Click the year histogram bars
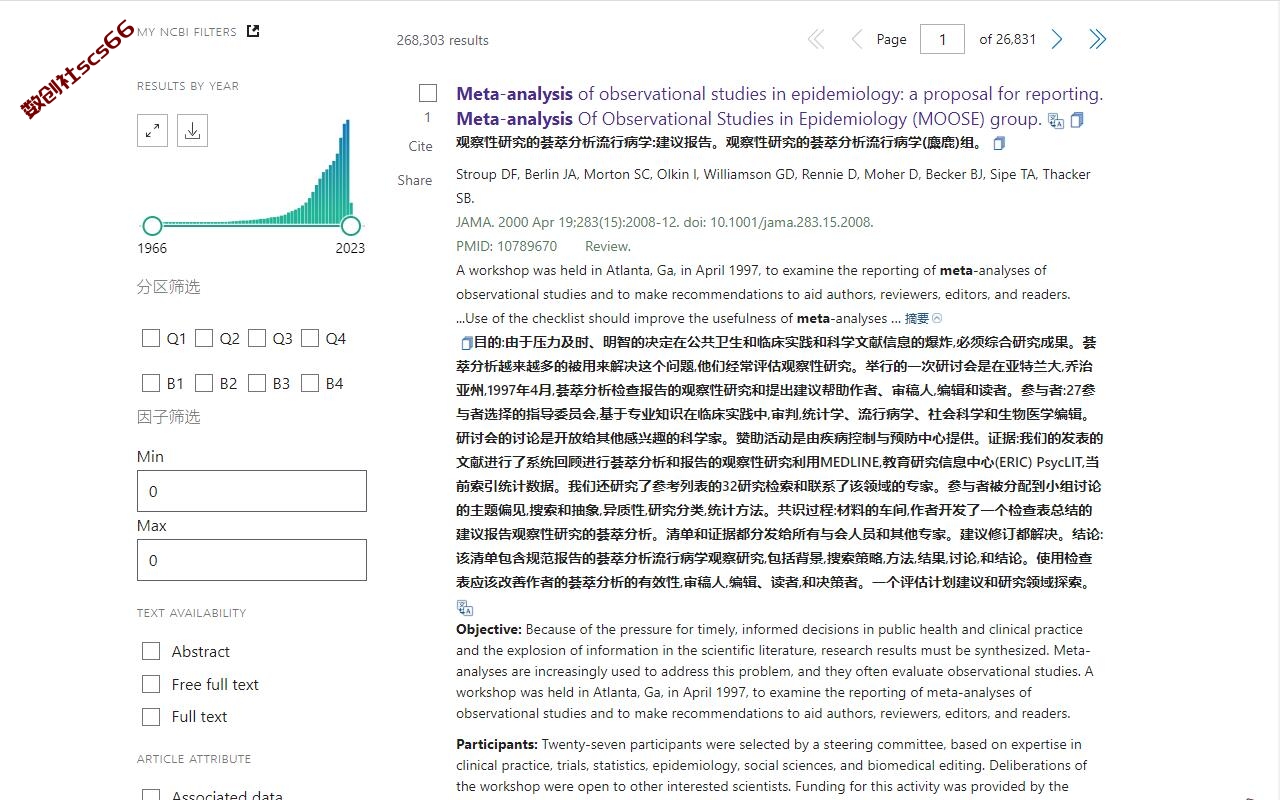The image size is (1280, 800). [252, 172]
